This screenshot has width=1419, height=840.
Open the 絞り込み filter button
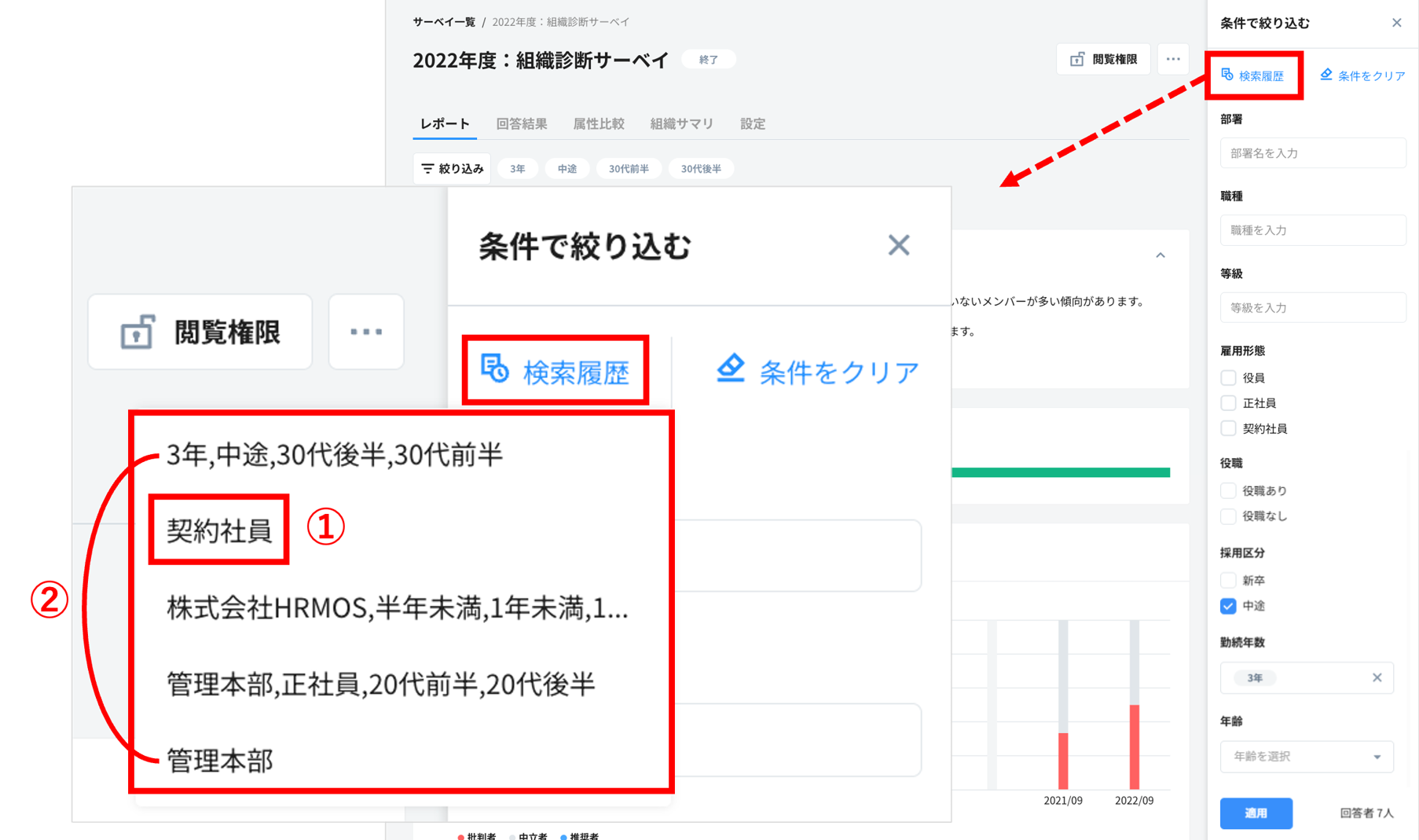(453, 169)
